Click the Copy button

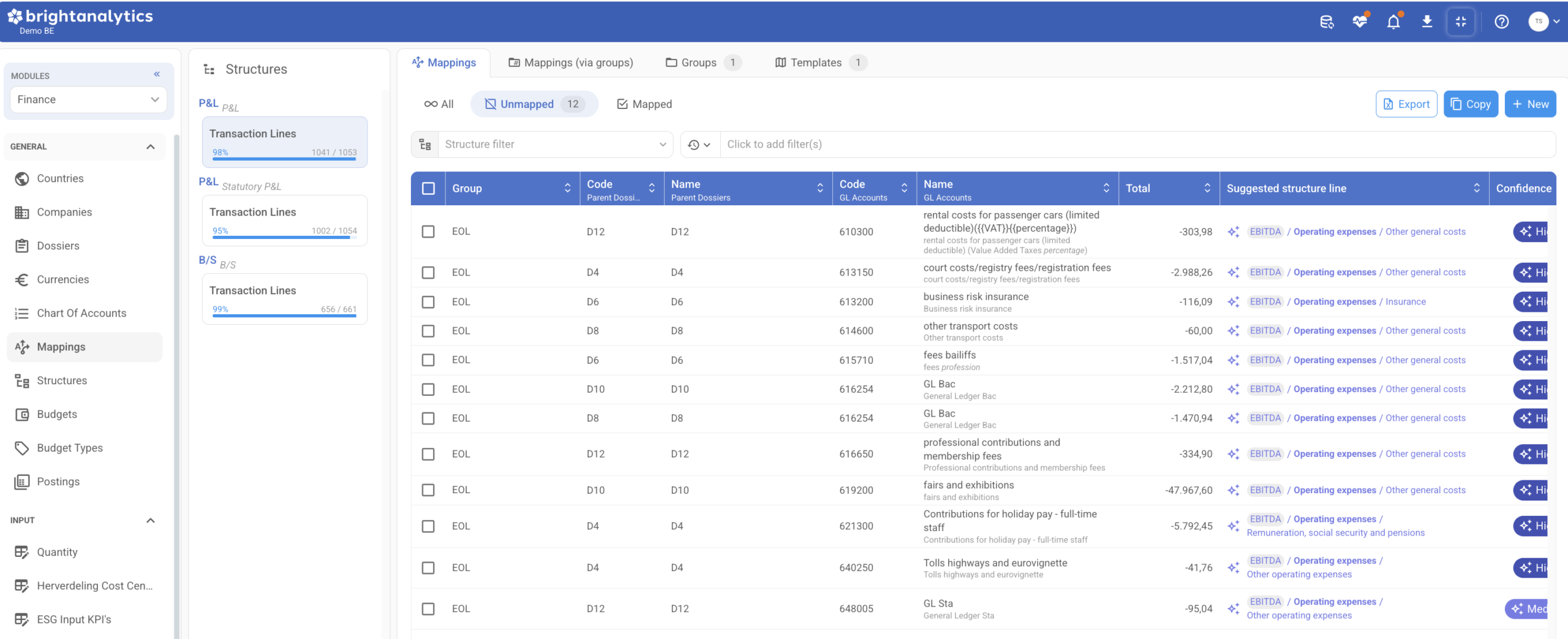1471,104
